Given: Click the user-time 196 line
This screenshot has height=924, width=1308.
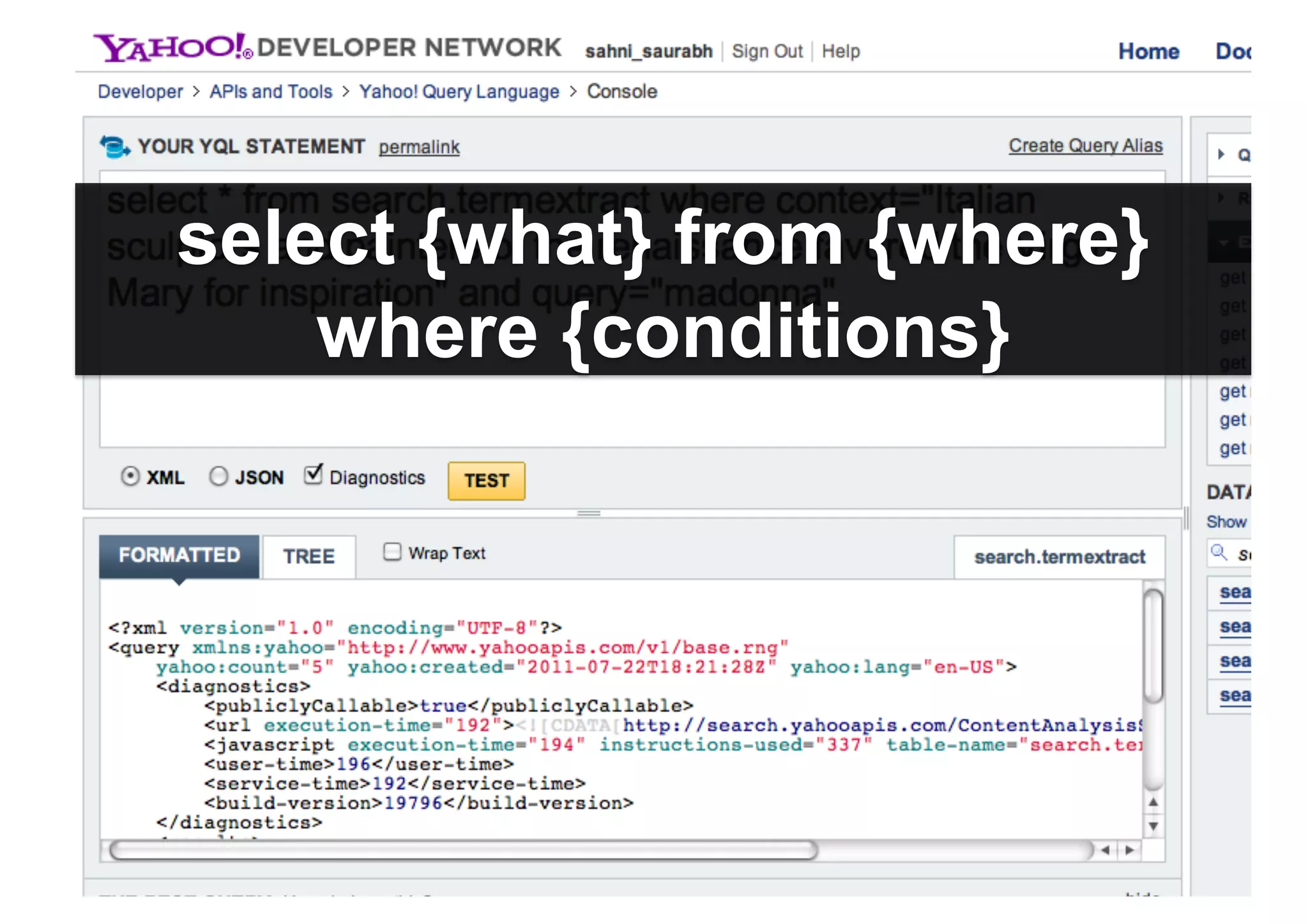Looking at the screenshot, I should click(x=359, y=764).
